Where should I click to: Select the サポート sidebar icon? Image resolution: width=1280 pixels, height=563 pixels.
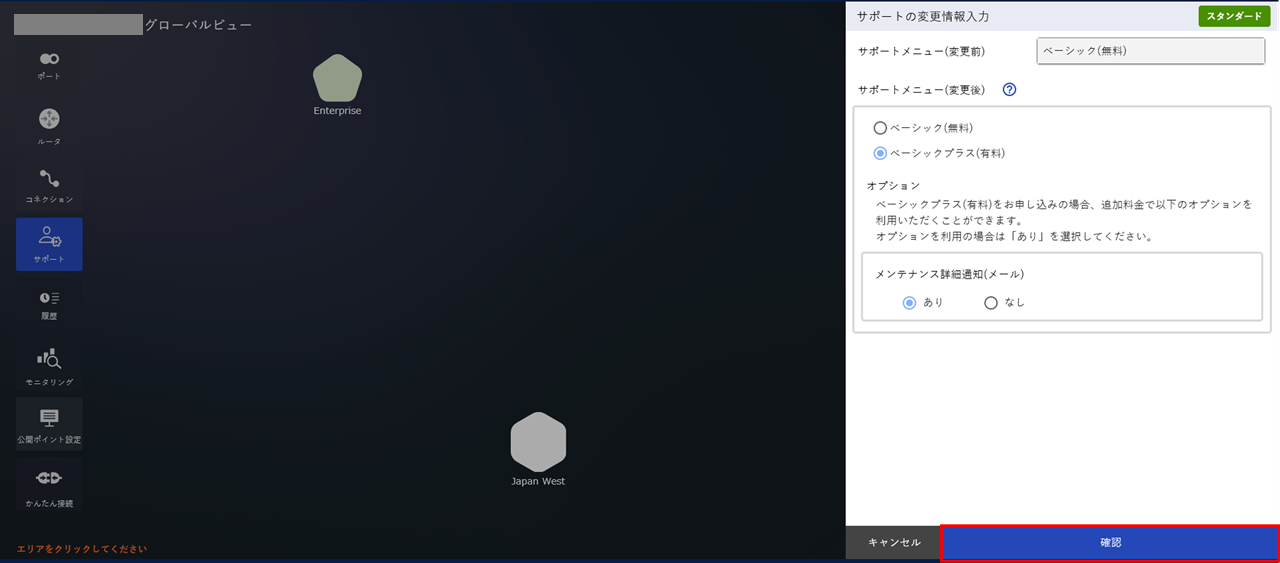pyautogui.click(x=49, y=244)
